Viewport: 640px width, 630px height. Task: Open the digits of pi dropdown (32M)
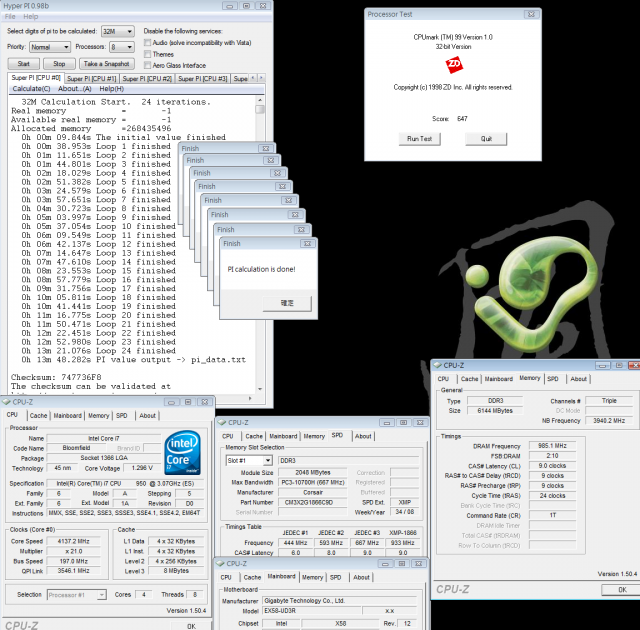[118, 31]
